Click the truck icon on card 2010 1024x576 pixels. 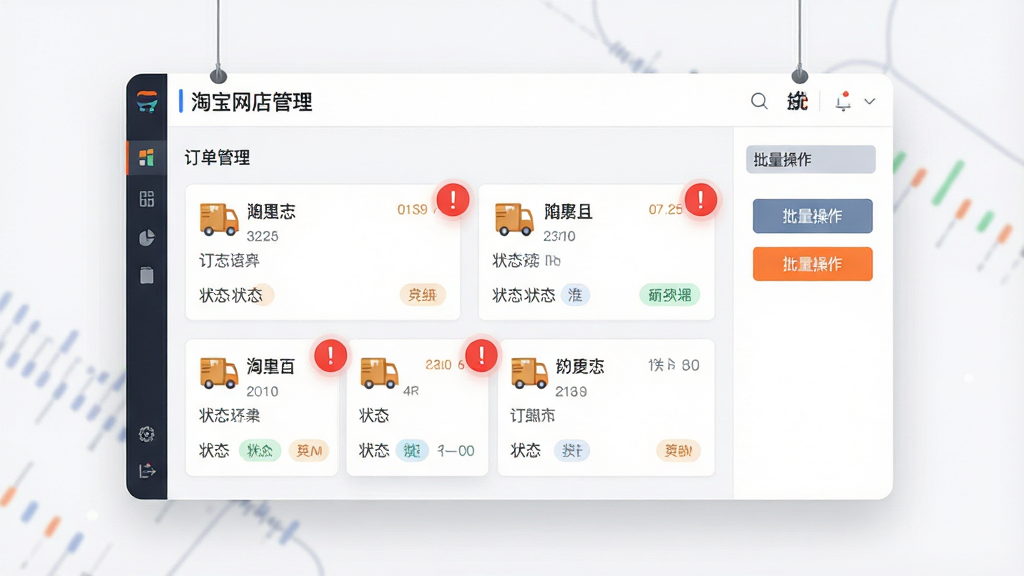tap(219, 373)
